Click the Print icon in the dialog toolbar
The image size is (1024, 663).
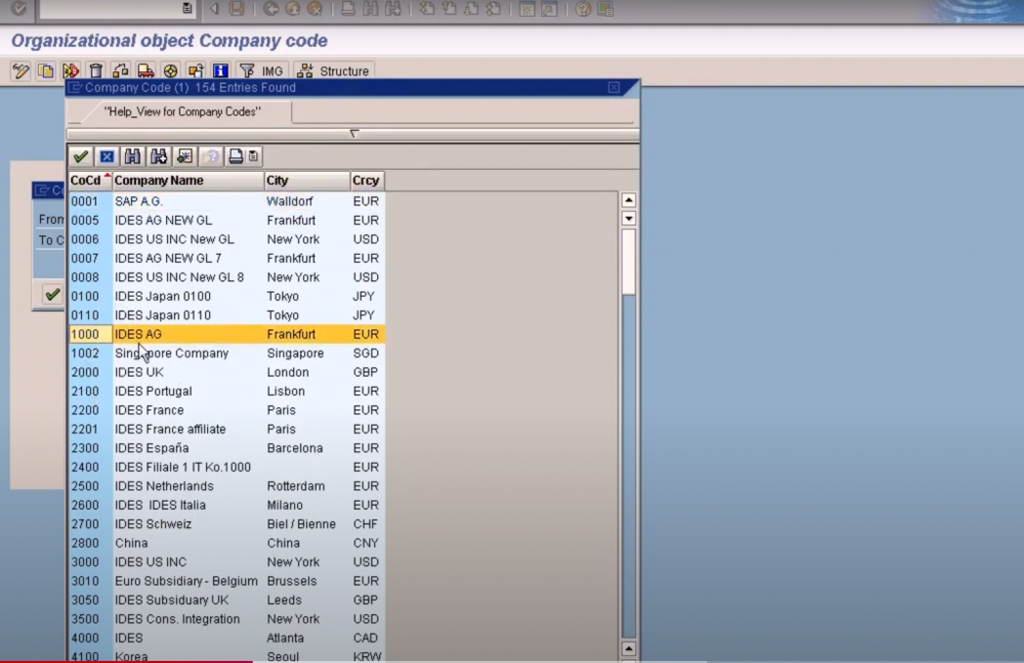(236, 156)
